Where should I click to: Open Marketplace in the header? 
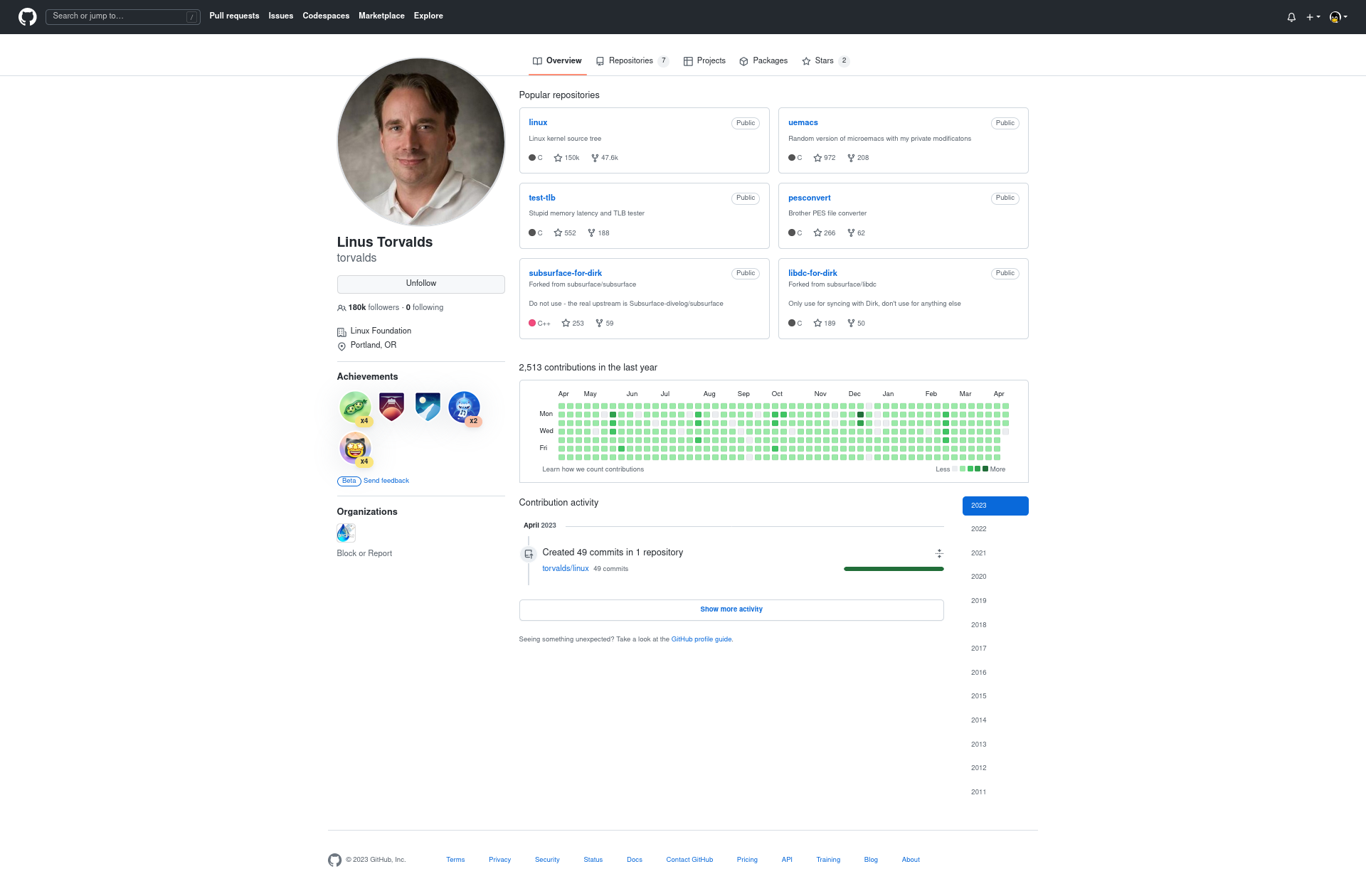pos(381,16)
